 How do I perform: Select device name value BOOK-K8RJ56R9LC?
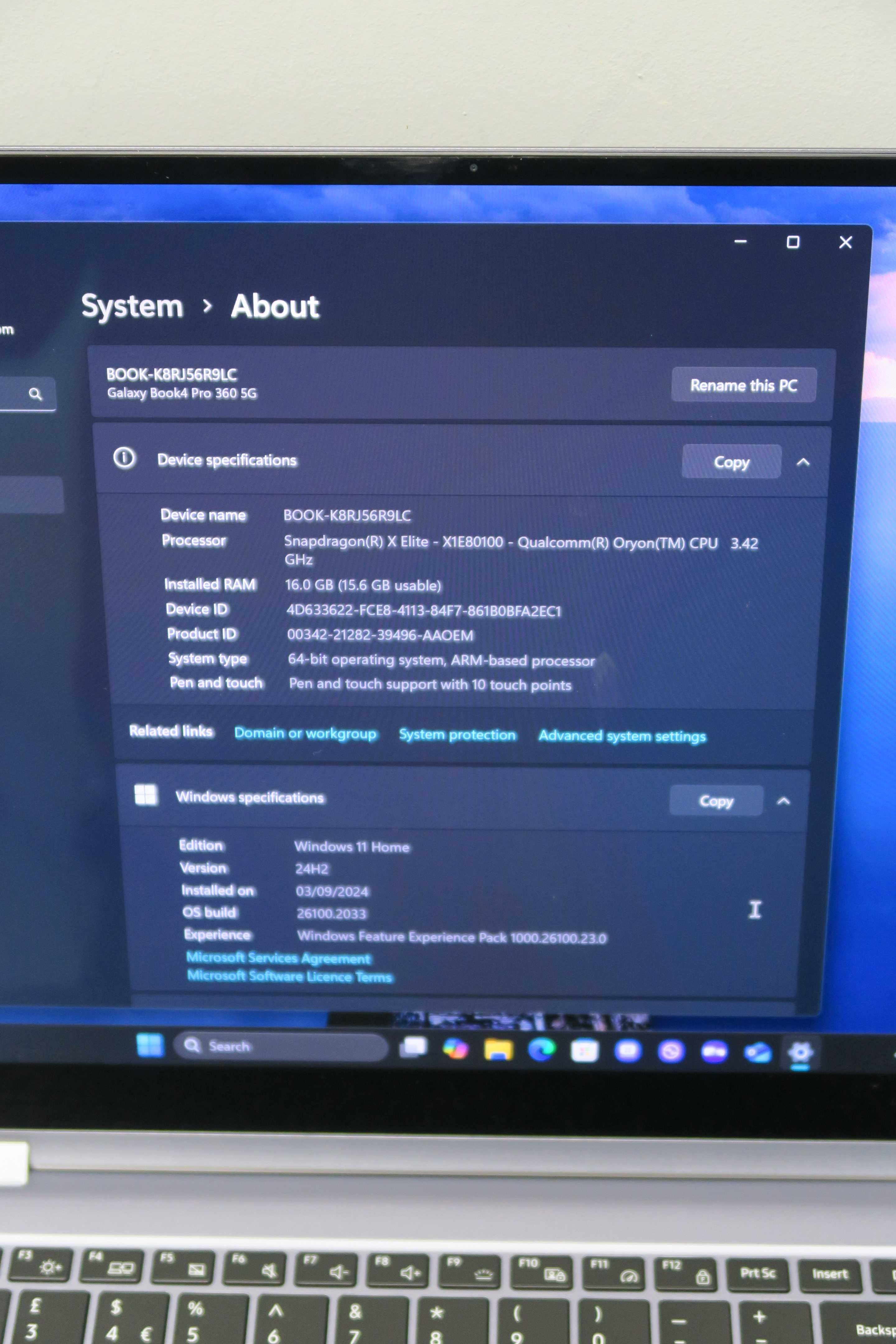(347, 516)
